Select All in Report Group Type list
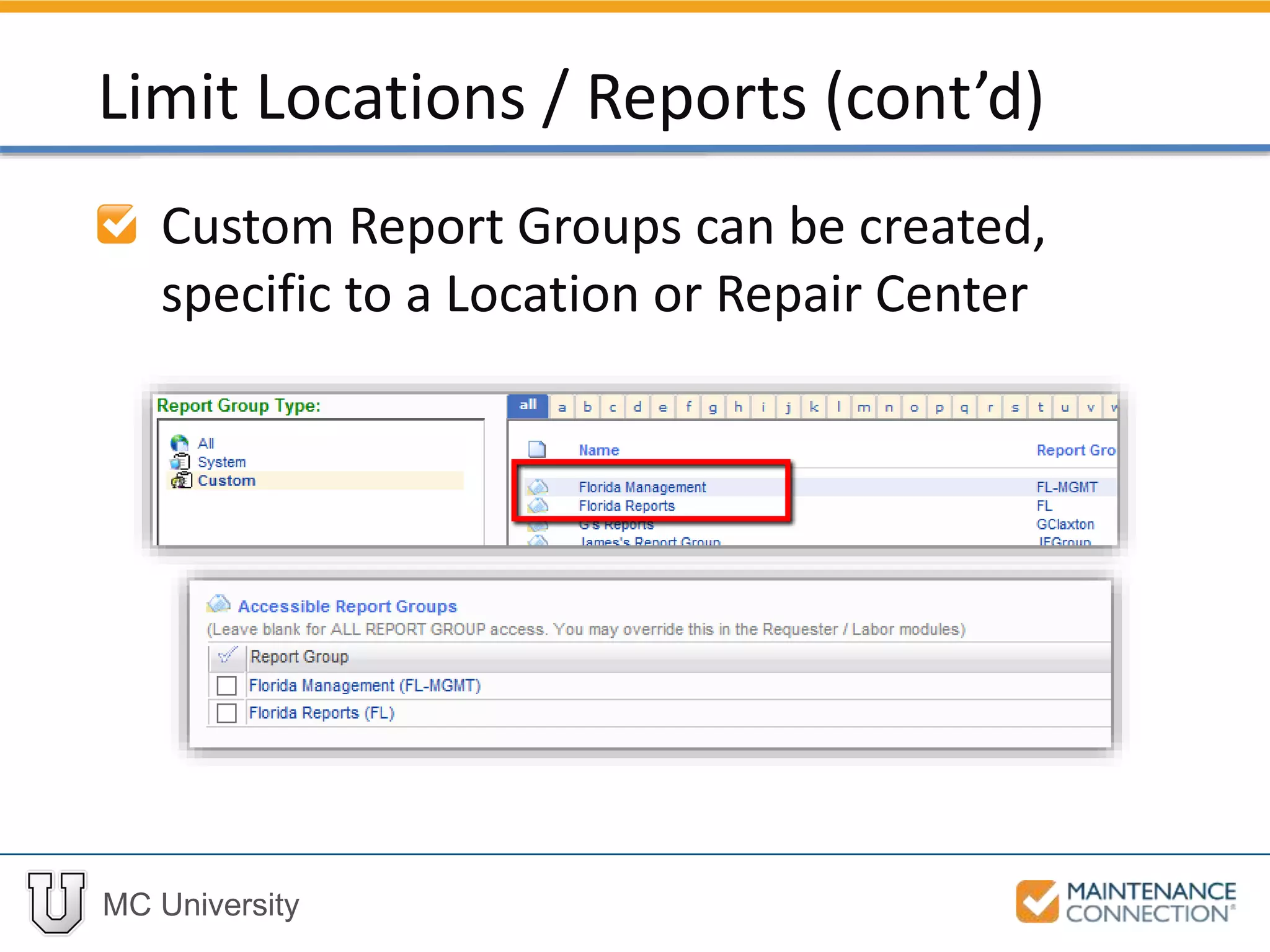The width and height of the screenshot is (1270, 952). pyautogui.click(x=206, y=443)
